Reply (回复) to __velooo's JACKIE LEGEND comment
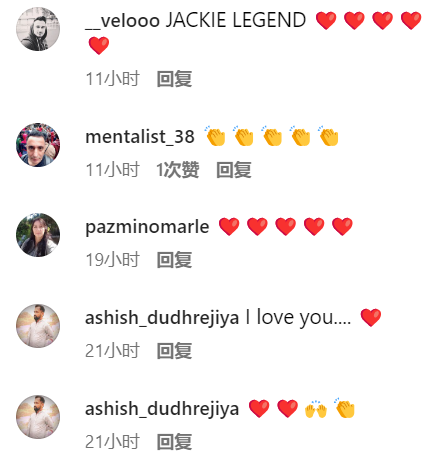This screenshot has width=435, height=467. (x=174, y=79)
